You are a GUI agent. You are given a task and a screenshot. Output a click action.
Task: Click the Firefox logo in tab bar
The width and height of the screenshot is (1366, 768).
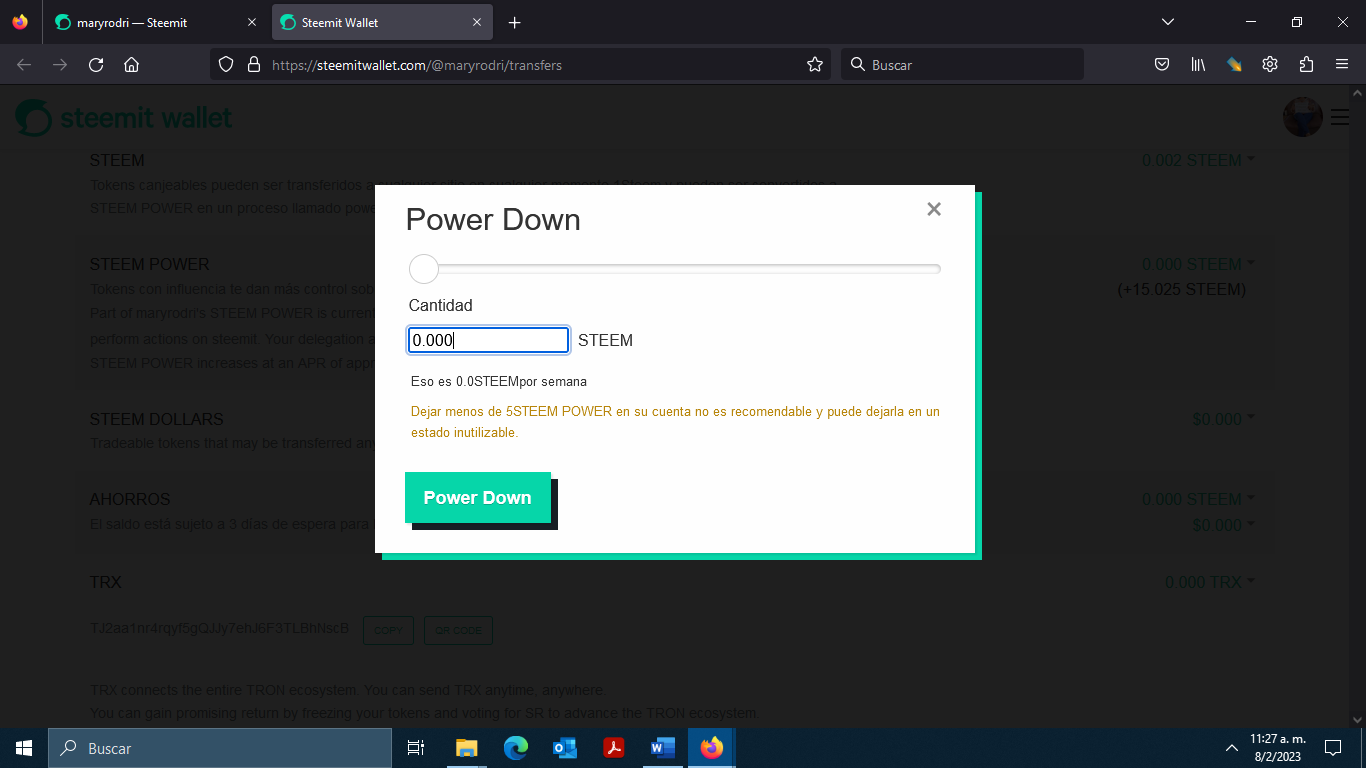(x=20, y=22)
